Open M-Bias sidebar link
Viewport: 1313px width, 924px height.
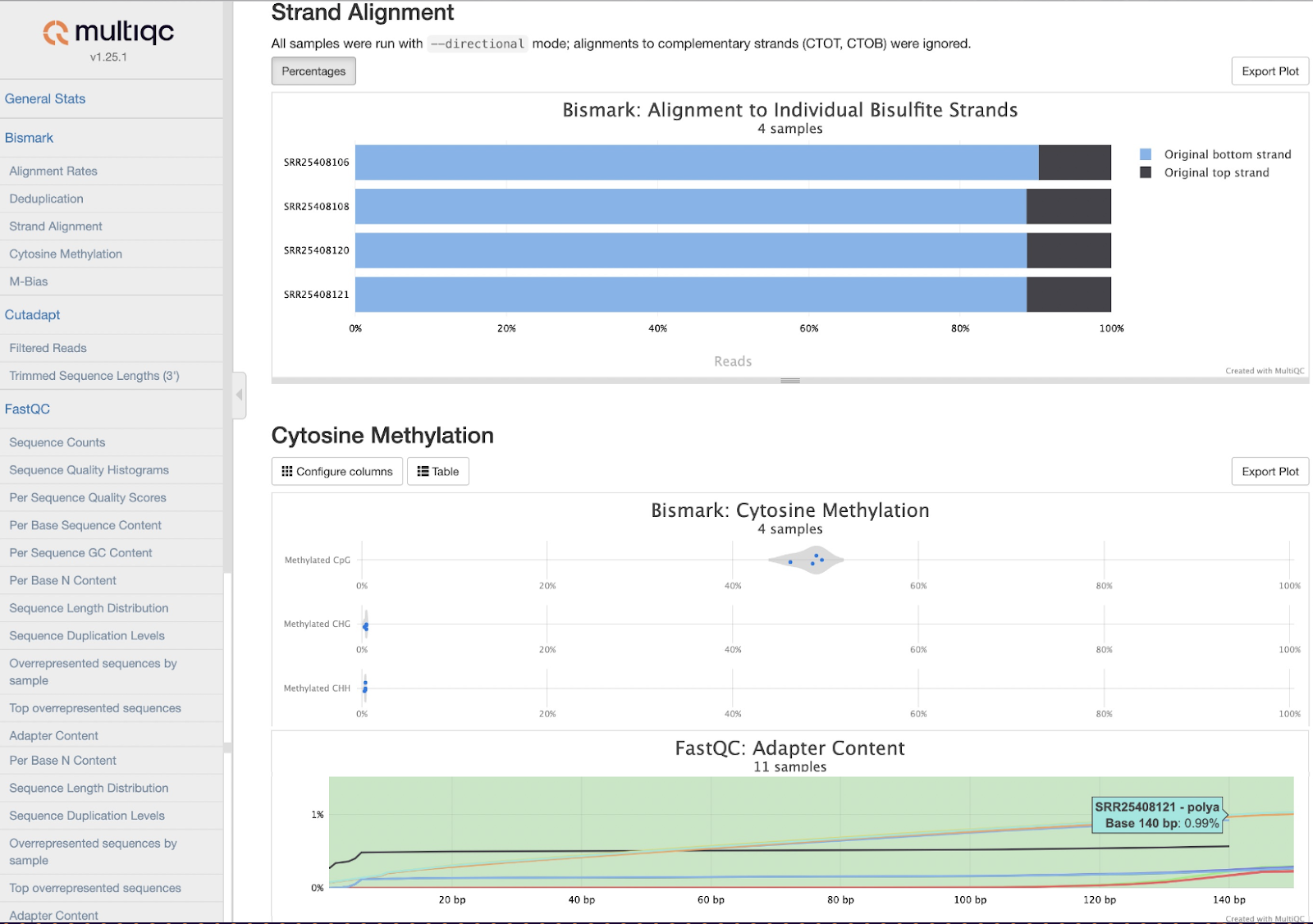click(29, 281)
